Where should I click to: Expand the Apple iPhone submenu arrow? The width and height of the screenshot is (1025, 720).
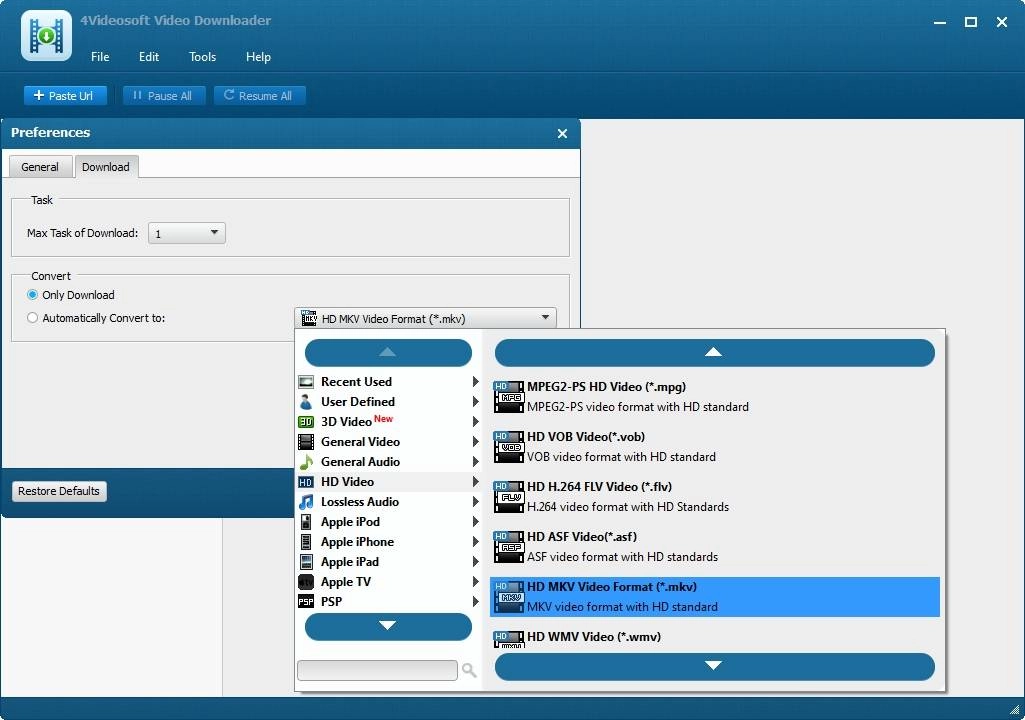click(475, 542)
